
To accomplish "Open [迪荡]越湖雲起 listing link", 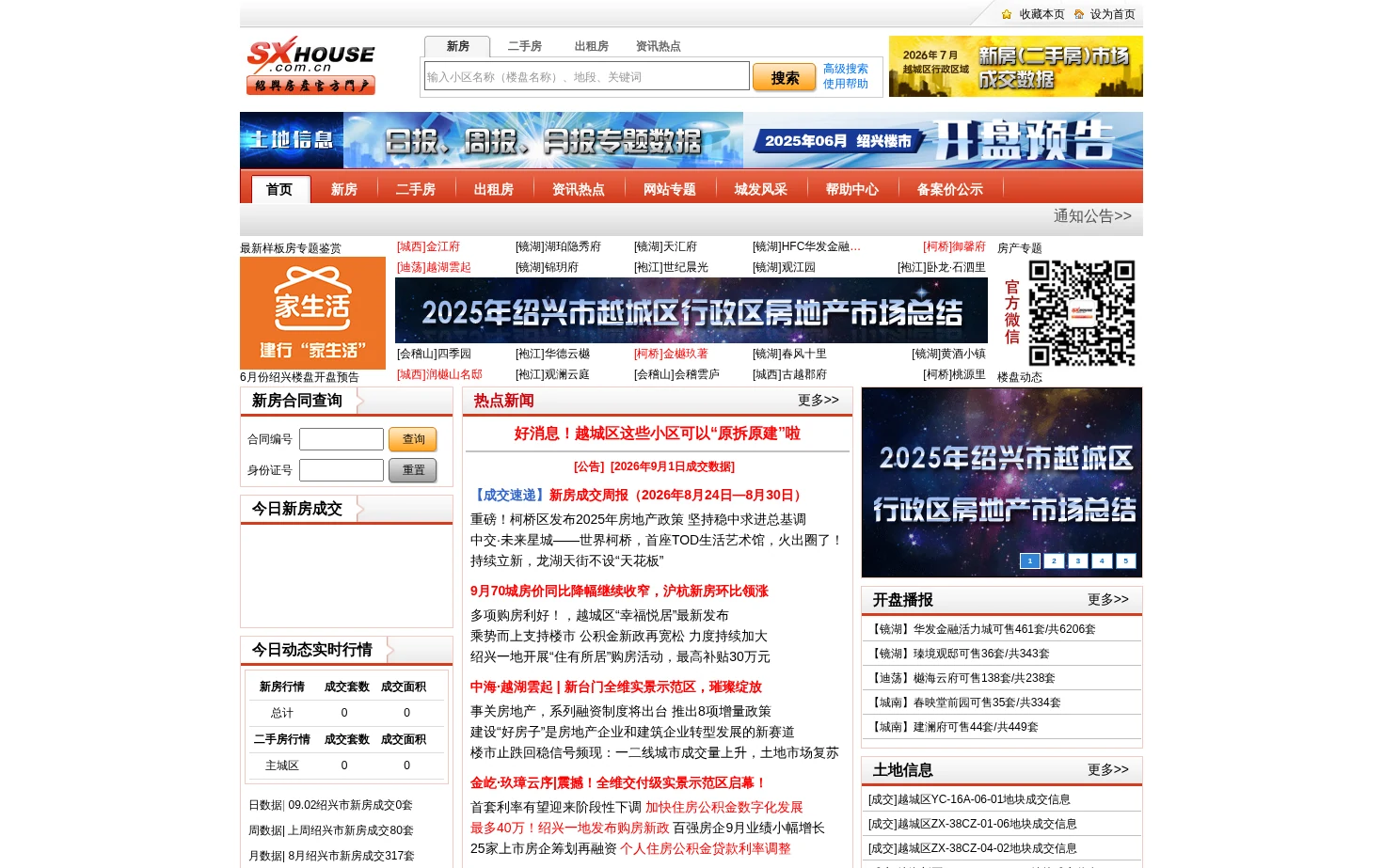I will (434, 267).
